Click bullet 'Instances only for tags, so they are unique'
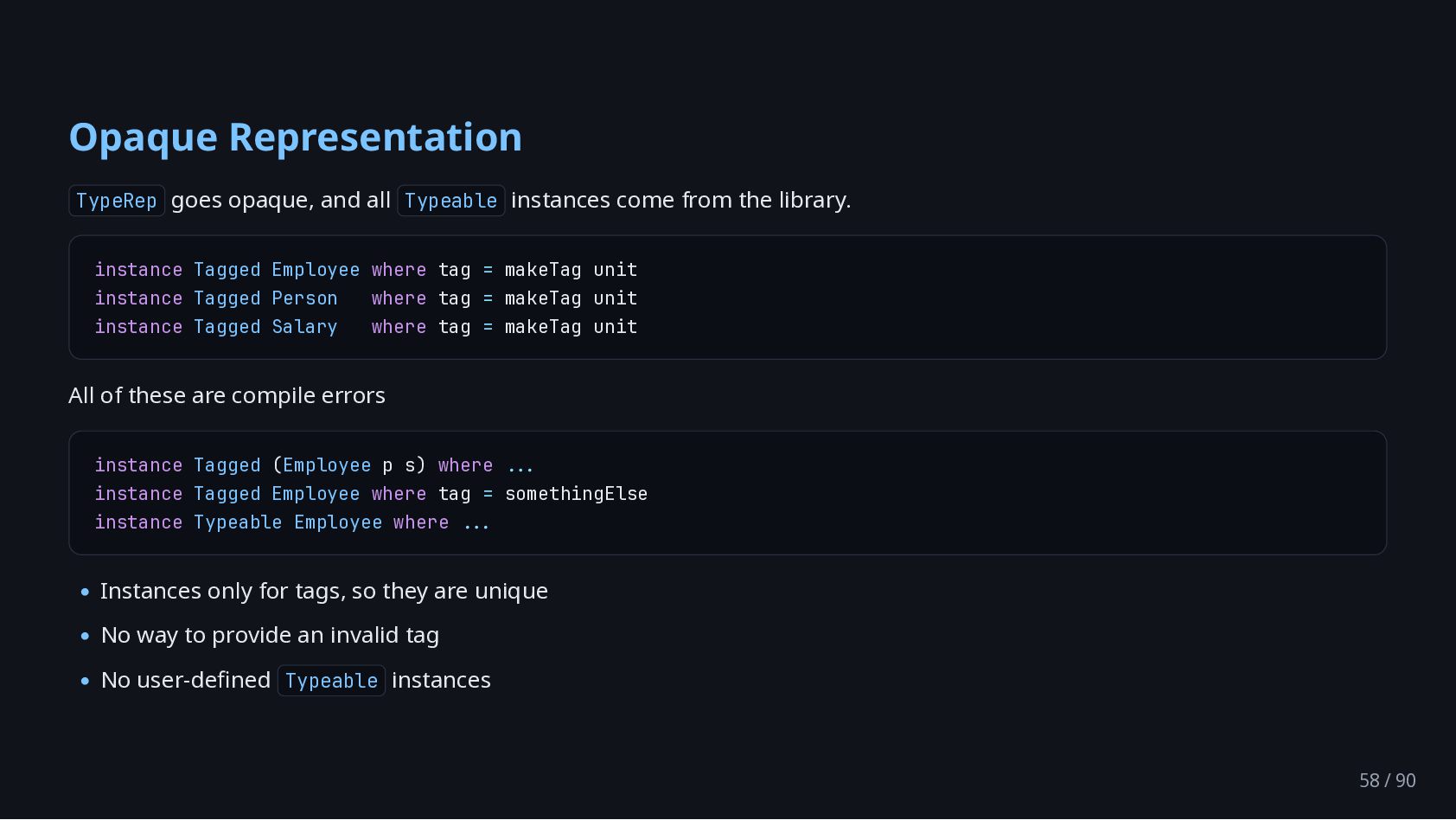 324,591
